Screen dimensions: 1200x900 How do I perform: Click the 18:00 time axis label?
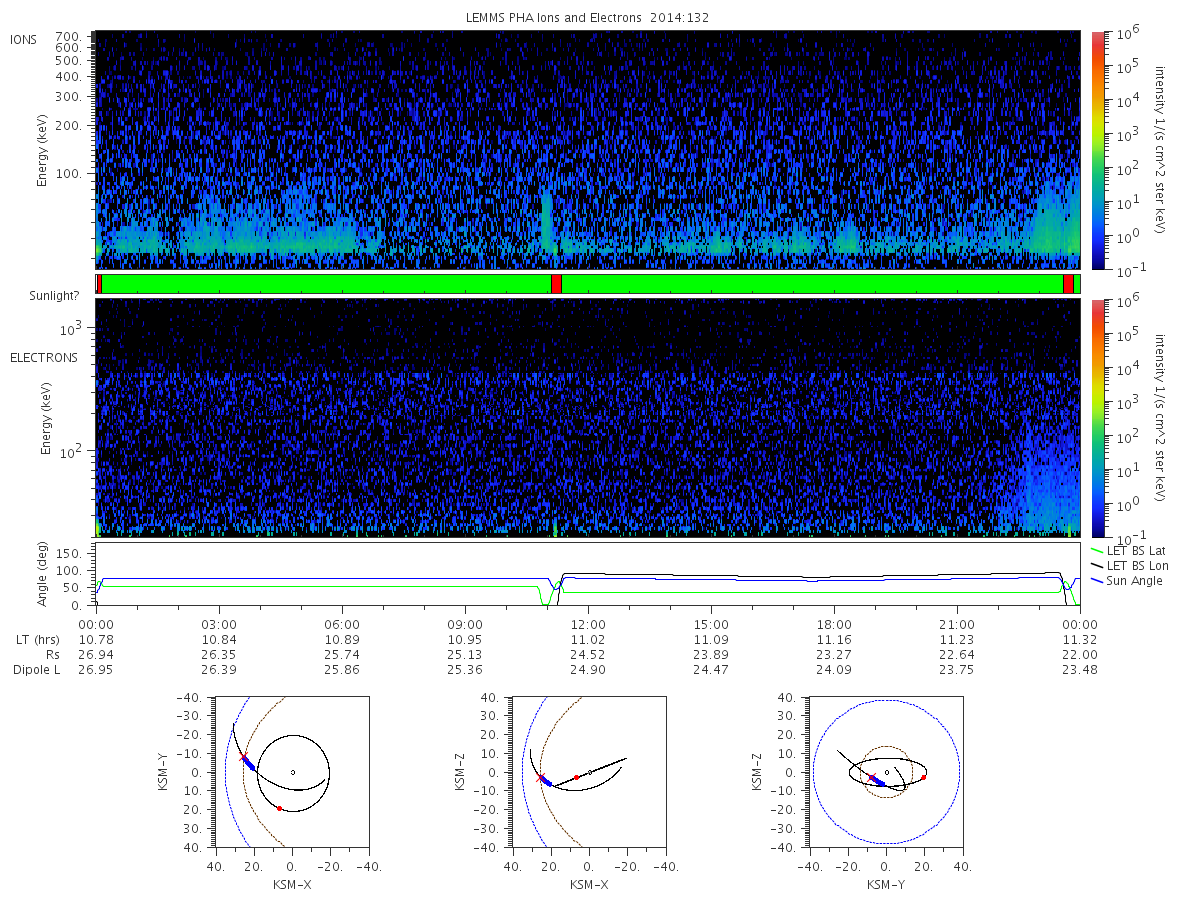[x=834, y=625]
